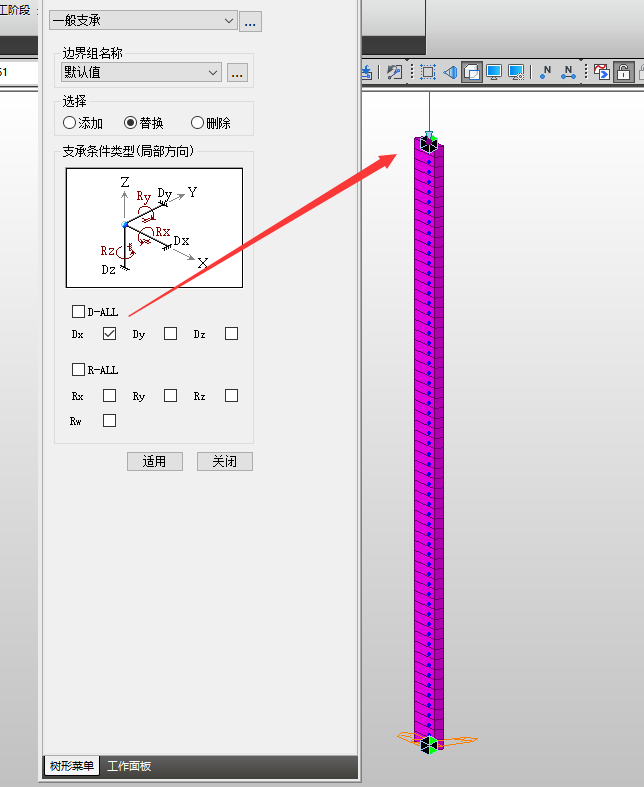Screen dimensions: 644x787
Task: Toggle the hidden-line display icon
Action: tap(471, 72)
